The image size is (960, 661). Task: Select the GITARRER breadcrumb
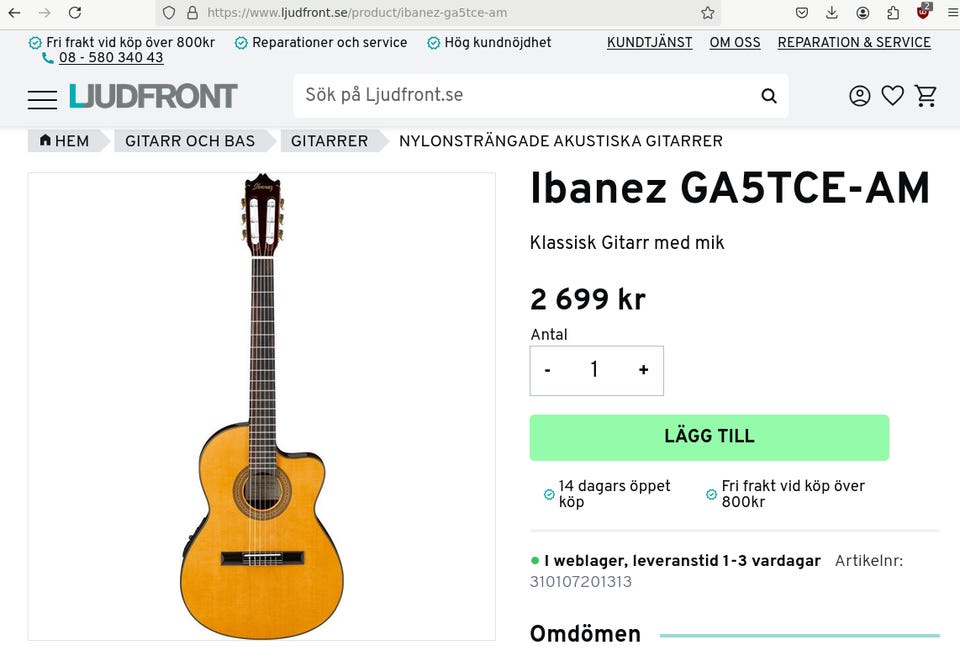click(329, 141)
